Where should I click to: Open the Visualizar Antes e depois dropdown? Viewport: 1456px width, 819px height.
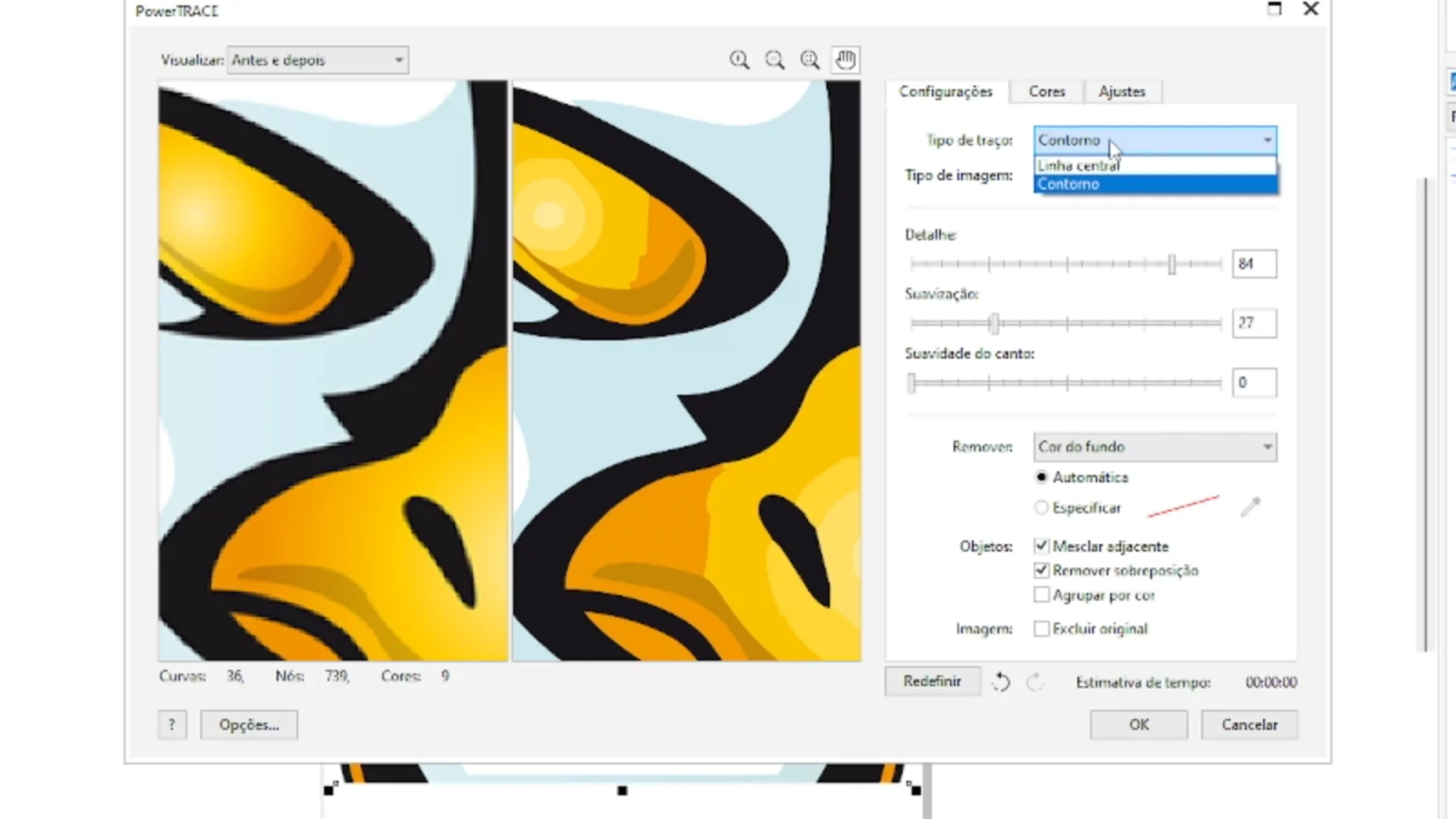coord(318,60)
